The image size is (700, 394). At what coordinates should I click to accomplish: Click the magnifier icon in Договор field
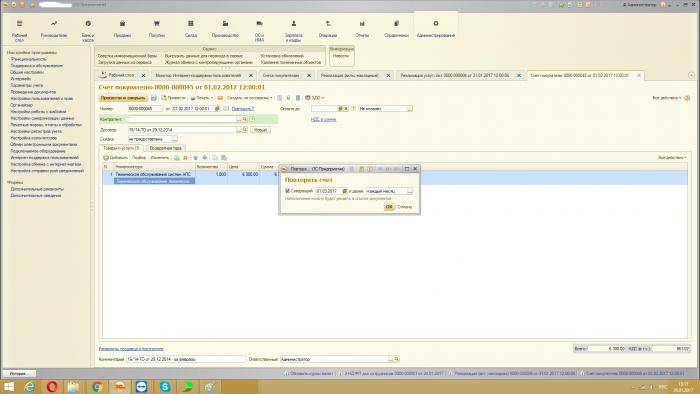[x=245, y=130]
